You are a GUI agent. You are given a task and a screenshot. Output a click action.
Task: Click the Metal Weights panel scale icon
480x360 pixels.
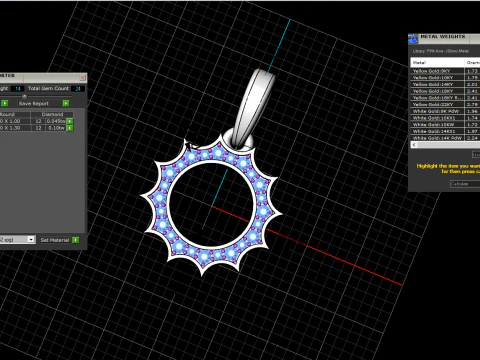pyautogui.click(x=413, y=38)
